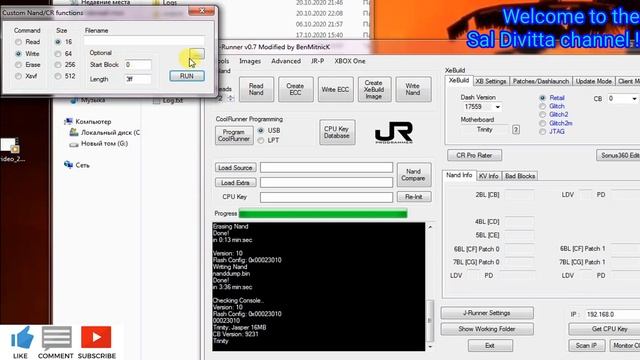Choose size 16 radio button

point(58,42)
